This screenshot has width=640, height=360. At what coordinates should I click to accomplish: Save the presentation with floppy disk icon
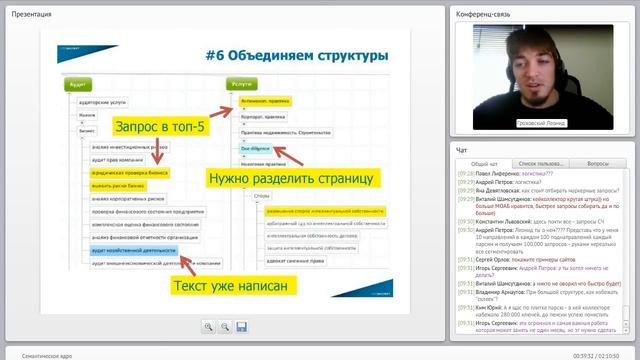click(x=242, y=327)
